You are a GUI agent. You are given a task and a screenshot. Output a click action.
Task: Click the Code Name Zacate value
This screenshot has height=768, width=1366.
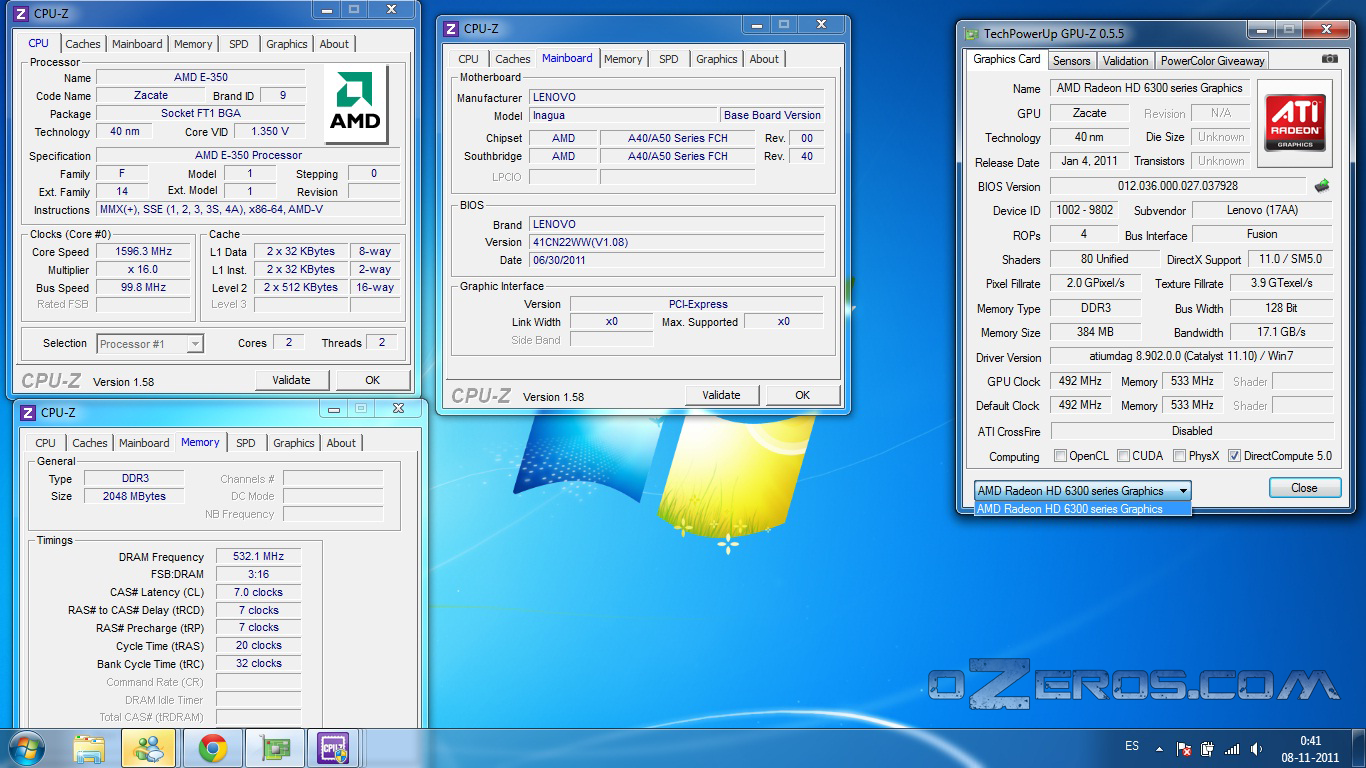tap(151, 96)
